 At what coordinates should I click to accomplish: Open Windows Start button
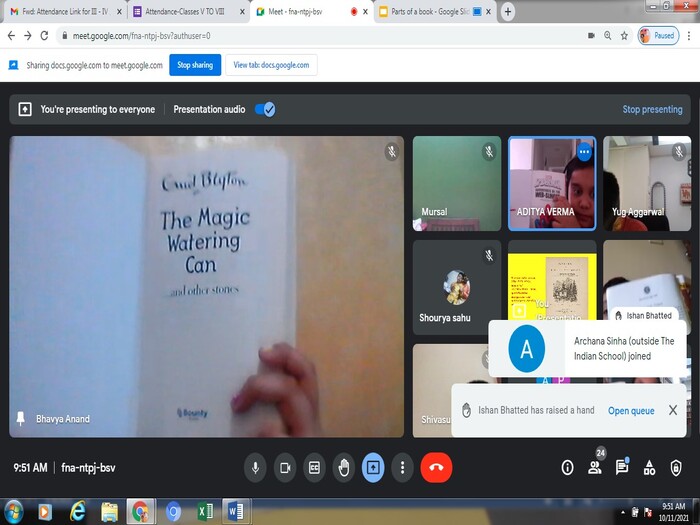click(x=13, y=512)
